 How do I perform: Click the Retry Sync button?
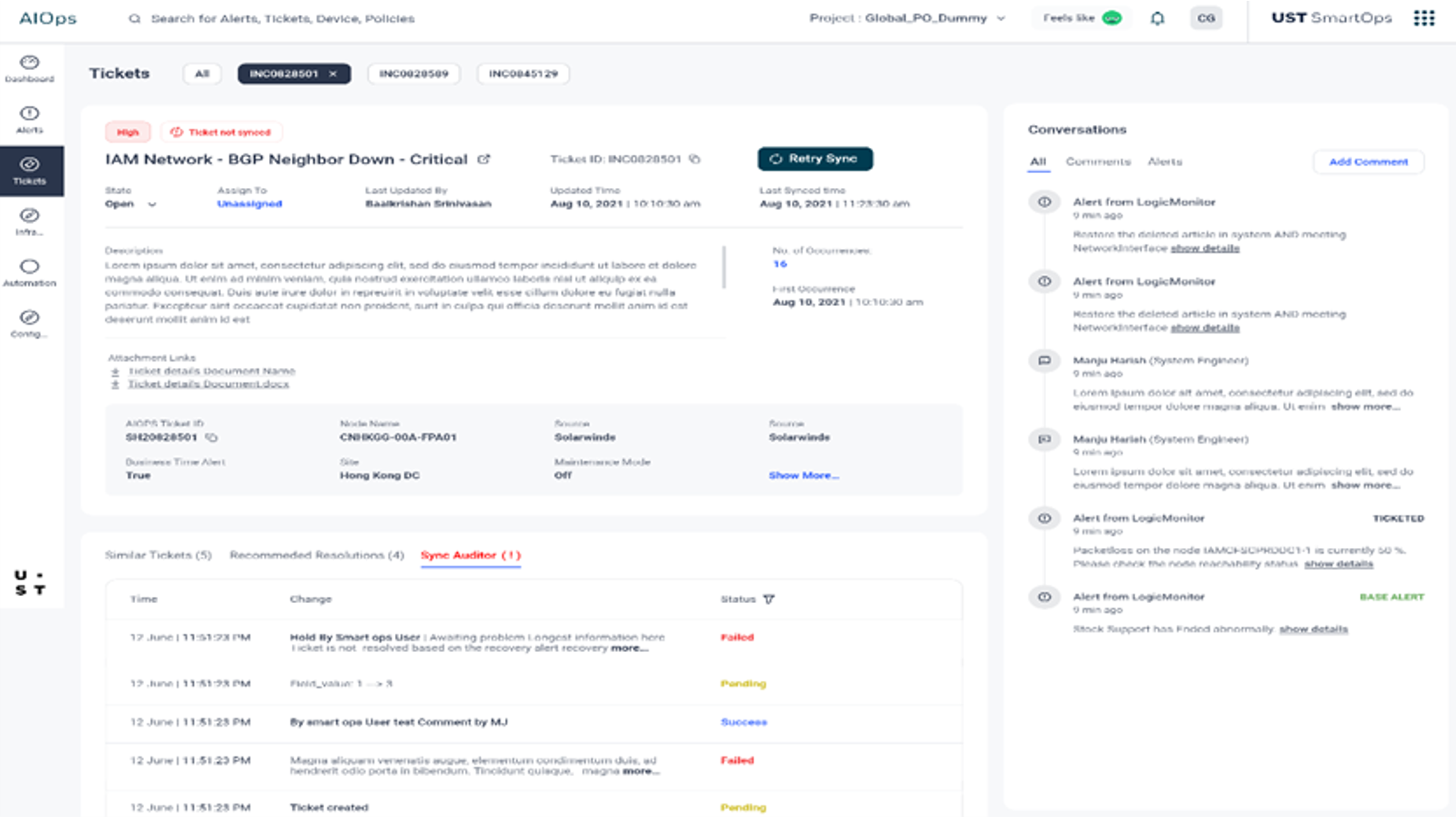coord(815,159)
